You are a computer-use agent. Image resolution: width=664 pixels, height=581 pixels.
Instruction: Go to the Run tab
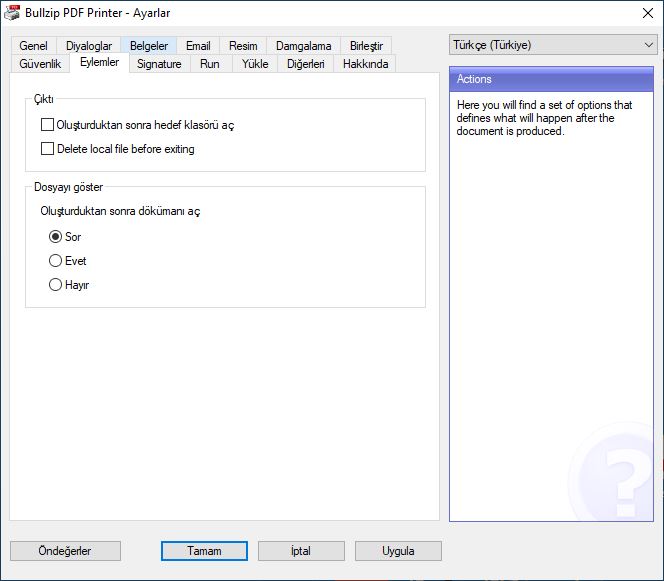pos(210,64)
